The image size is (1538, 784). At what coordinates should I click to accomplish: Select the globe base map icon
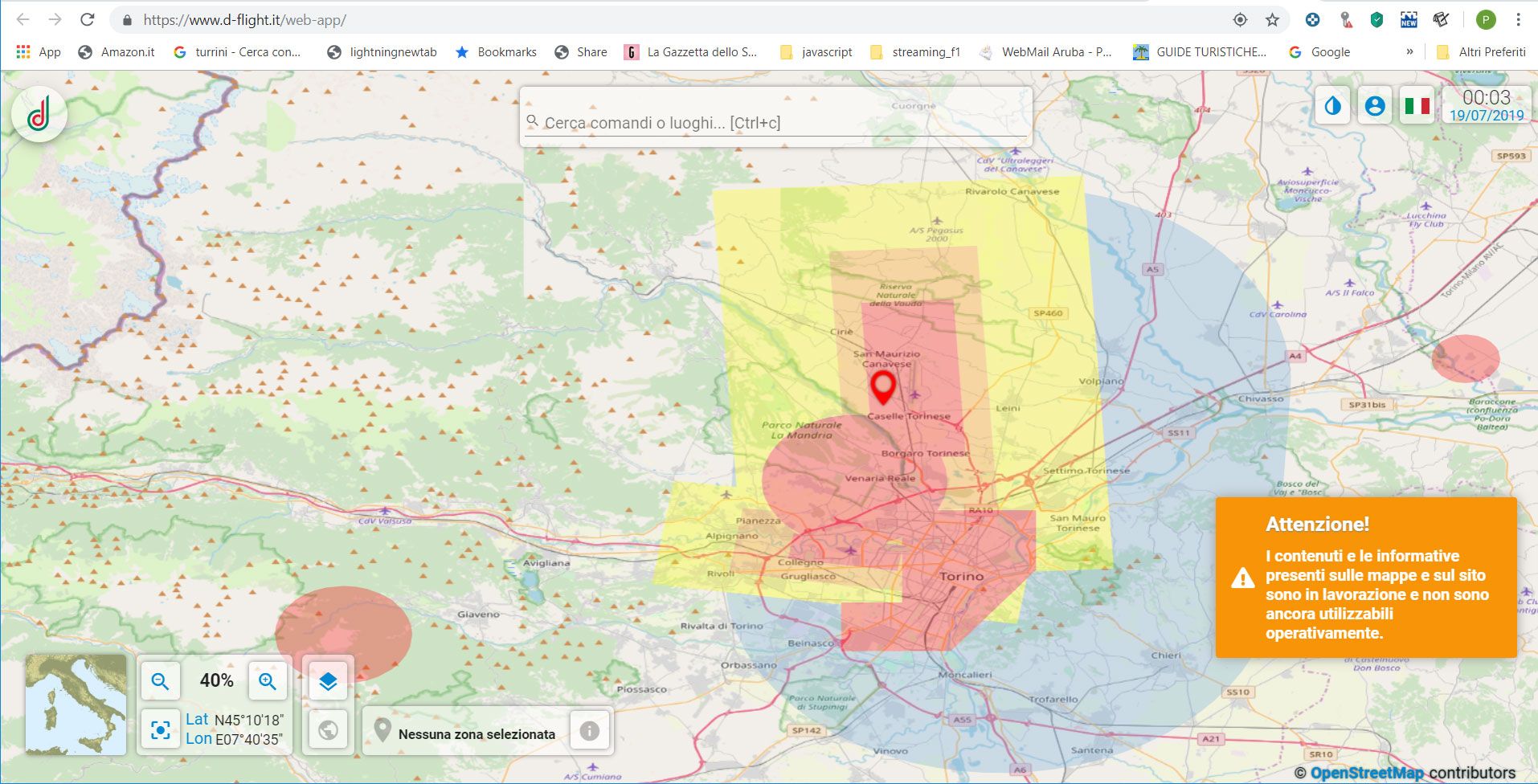(x=328, y=730)
